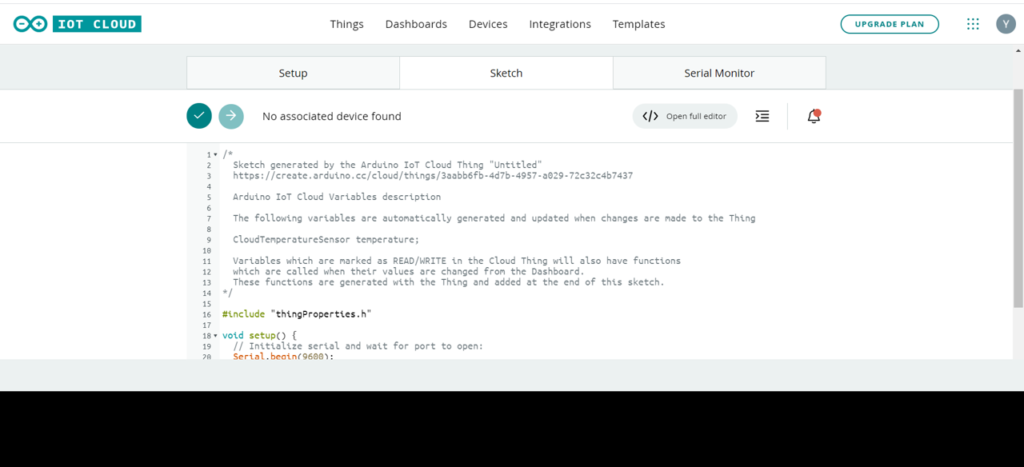The image size is (1024, 467).
Task: Click the thingProperties.h include line
Action: (x=297, y=314)
